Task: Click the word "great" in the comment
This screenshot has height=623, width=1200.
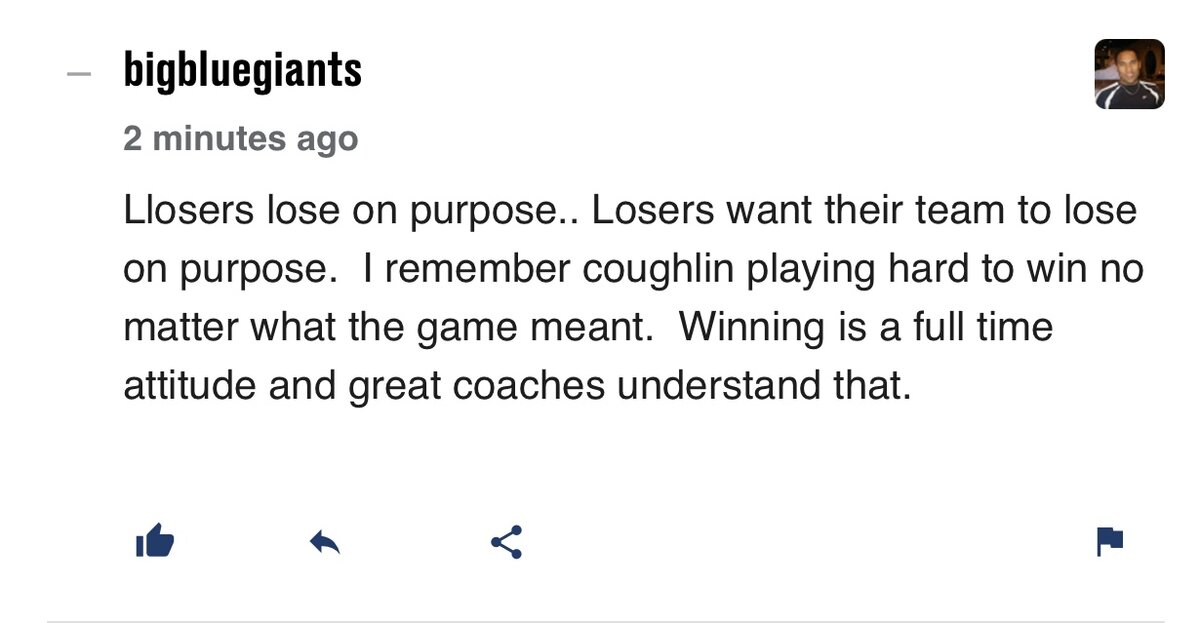Action: pos(393,385)
